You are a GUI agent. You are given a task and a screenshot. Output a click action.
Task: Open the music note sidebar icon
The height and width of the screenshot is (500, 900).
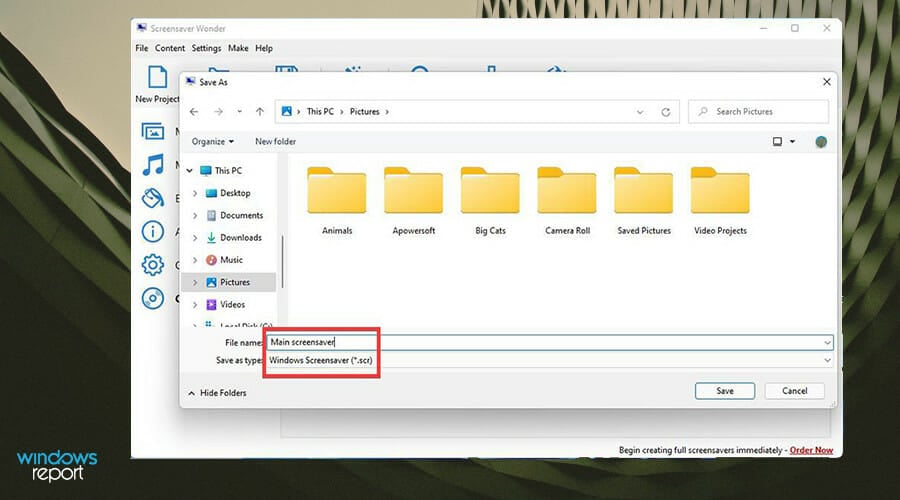[x=153, y=165]
